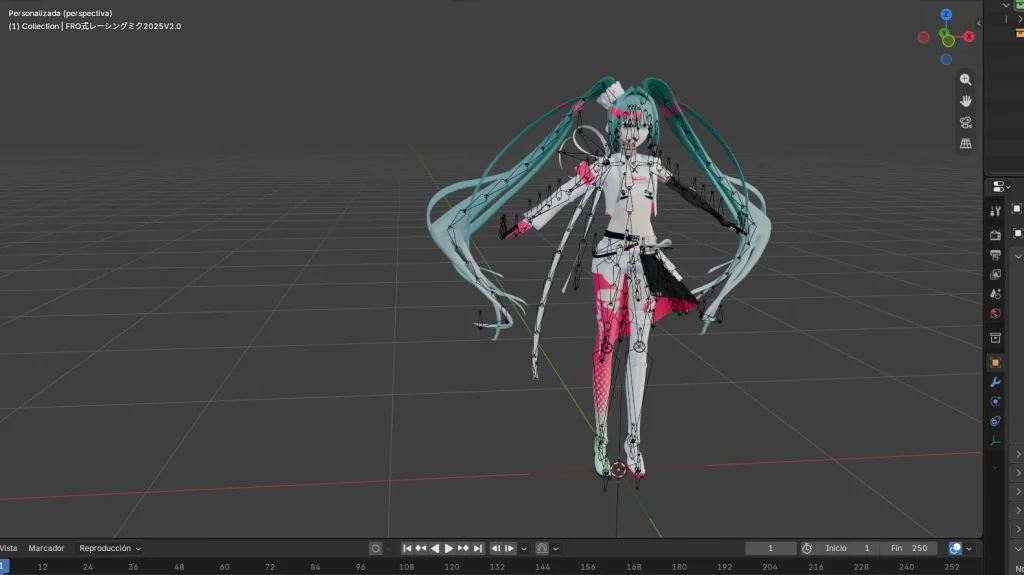Screen dimensions: 1024x575
Task: Open the Scene properties tab
Action: [x=995, y=294]
